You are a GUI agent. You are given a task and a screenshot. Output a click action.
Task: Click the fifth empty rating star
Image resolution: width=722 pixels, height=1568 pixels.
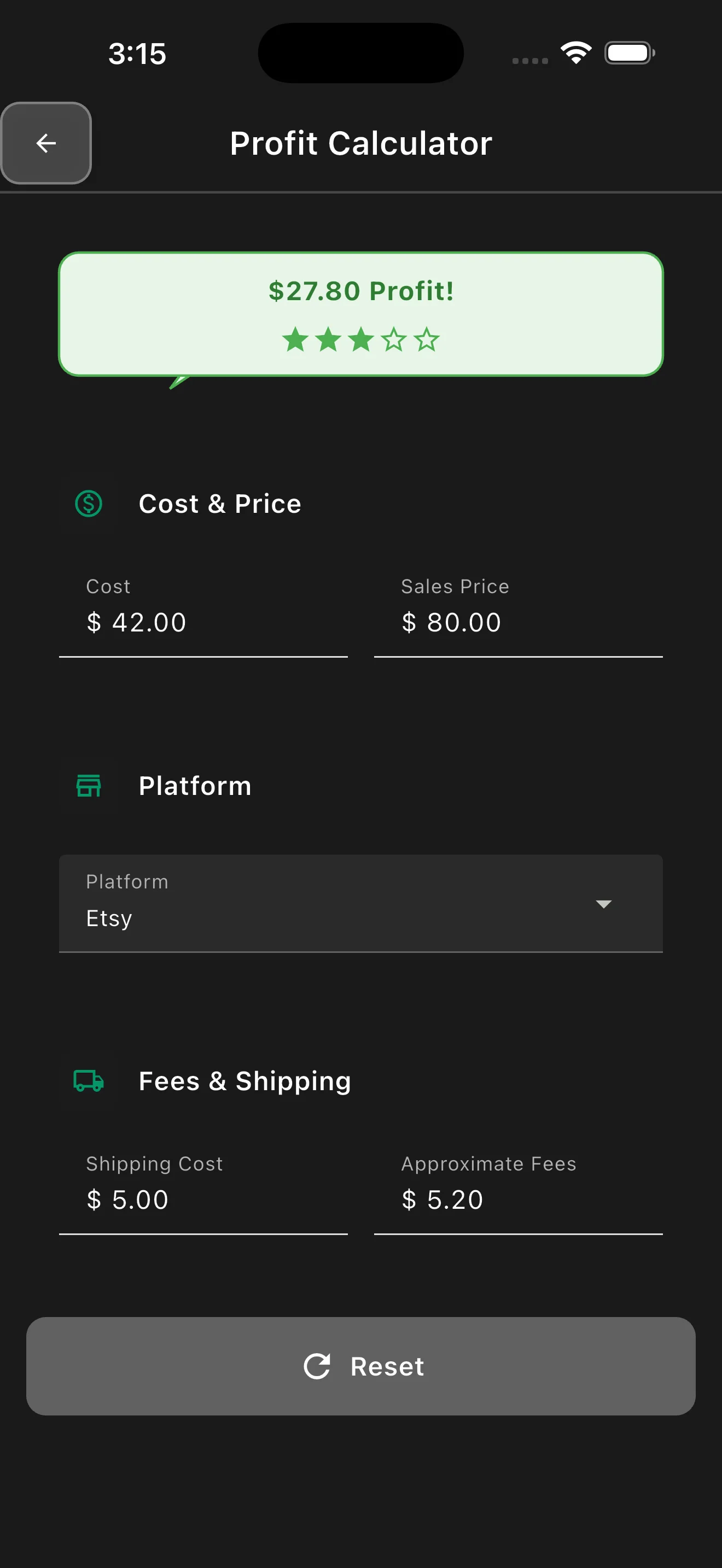pos(427,340)
